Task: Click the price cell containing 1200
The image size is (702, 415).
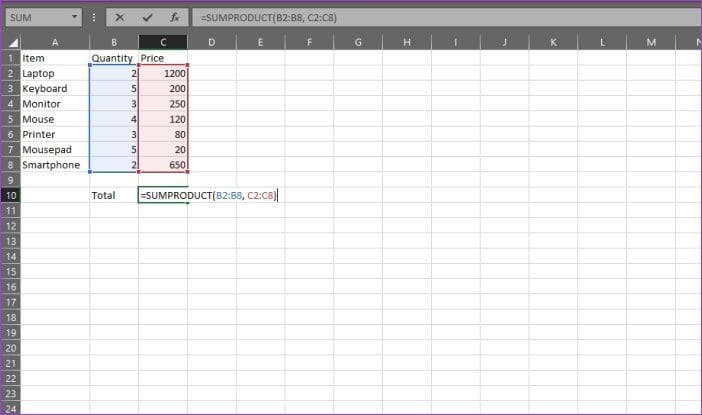Action: (163, 73)
